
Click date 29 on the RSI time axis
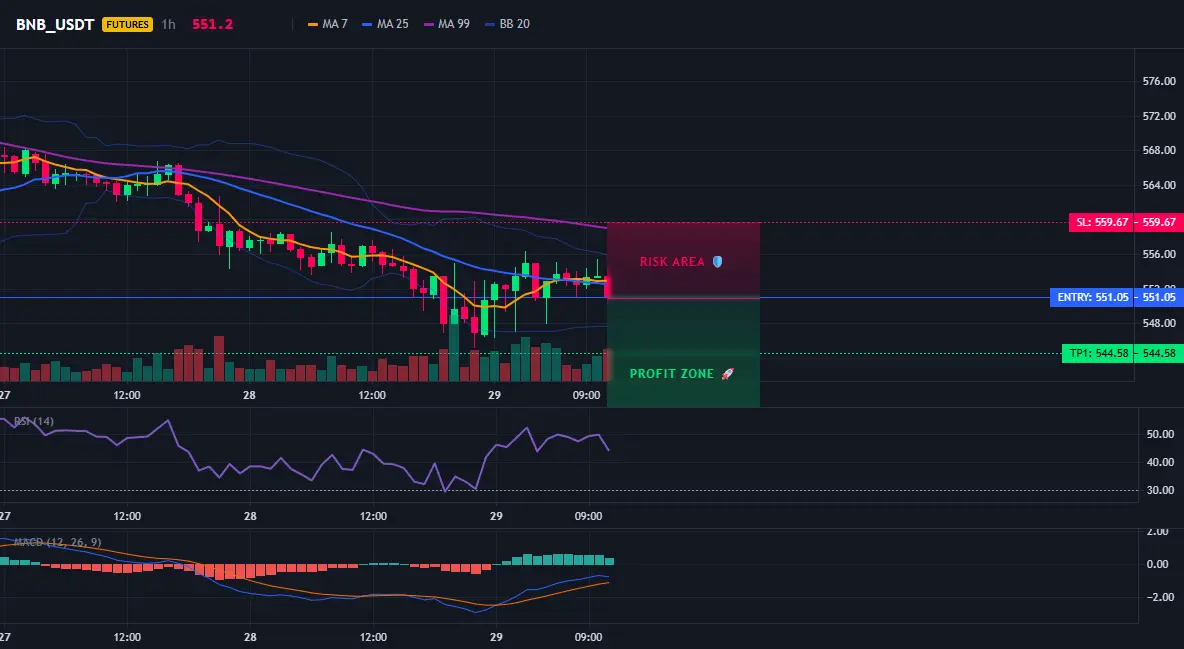(495, 516)
